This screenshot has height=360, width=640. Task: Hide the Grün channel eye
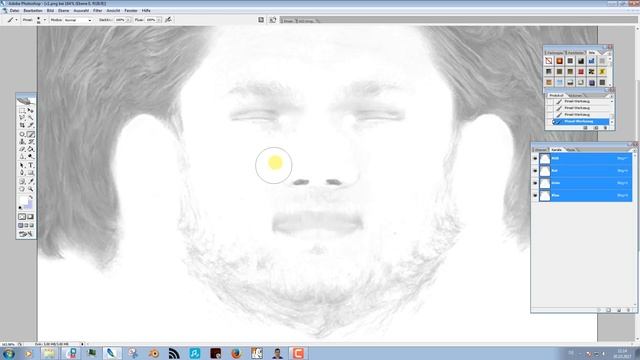535,183
